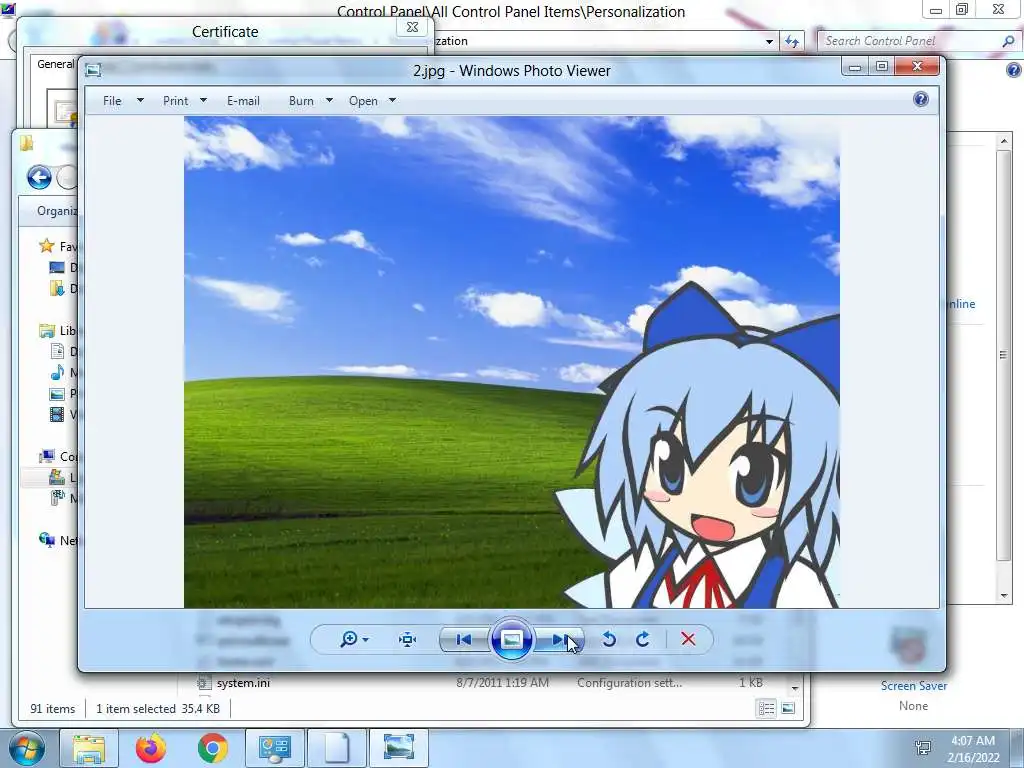The width and height of the screenshot is (1024, 768).
Task: Delete the photo with the red X
Action: point(688,639)
